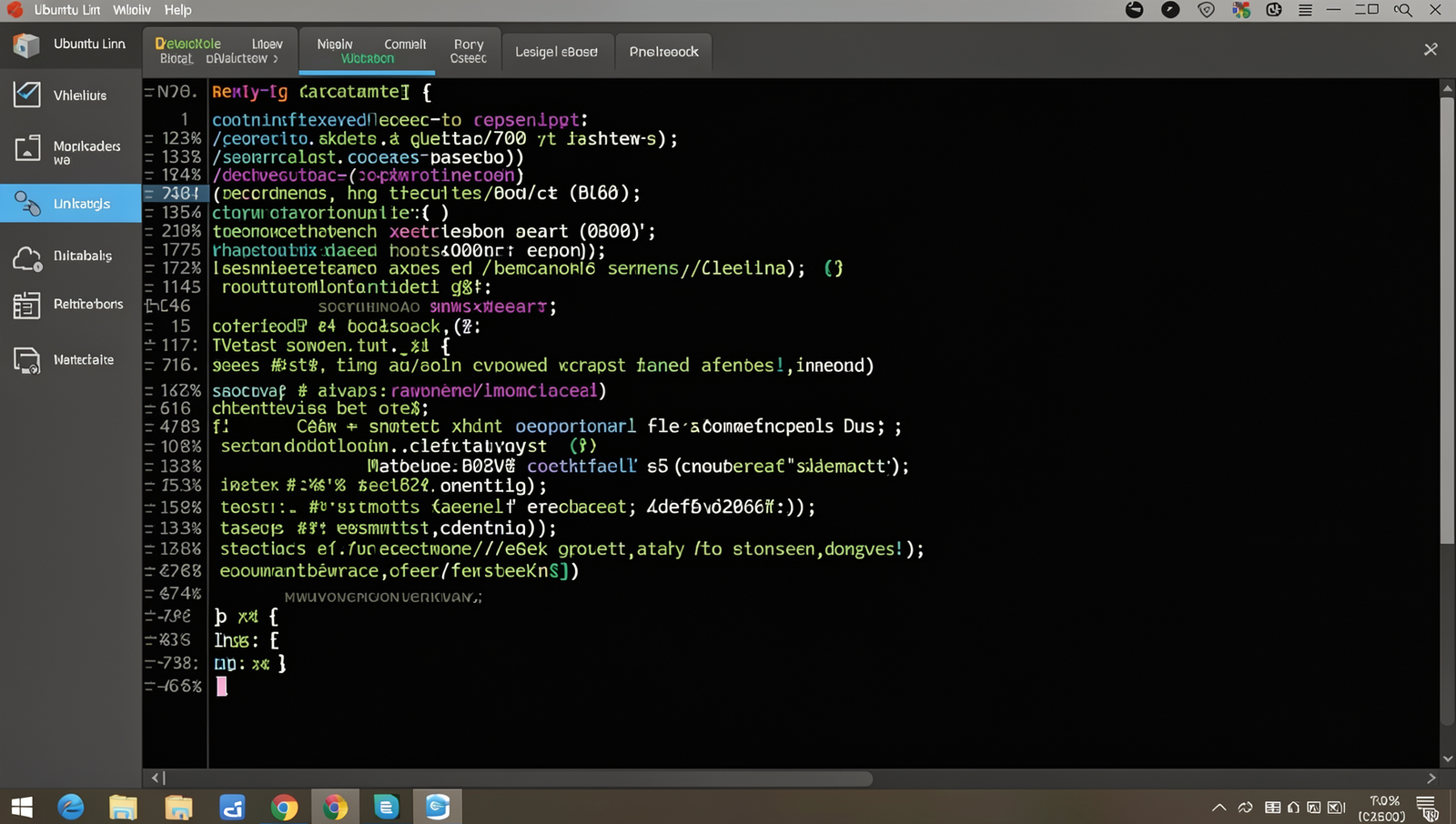Viewport: 1456px width, 824px height.
Task: Toggle the fold marker beside line 123%
Action: click(149, 139)
